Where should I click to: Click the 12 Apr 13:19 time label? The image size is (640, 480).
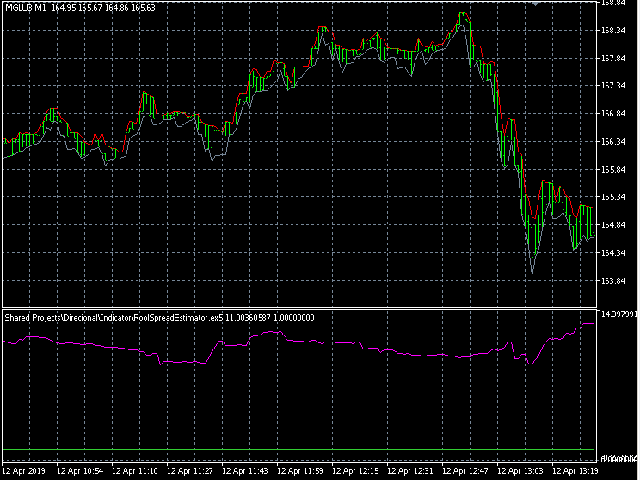click(x=576, y=471)
